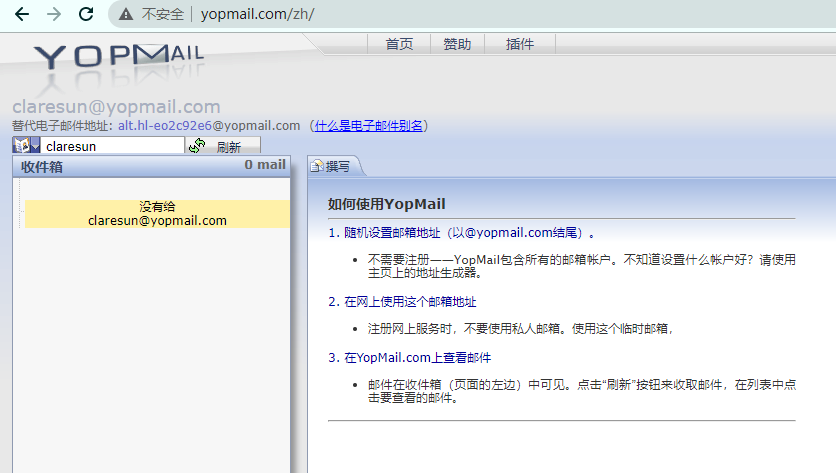836x473 pixels.
Task: Click the YOPMAIL logo
Action: point(119,57)
